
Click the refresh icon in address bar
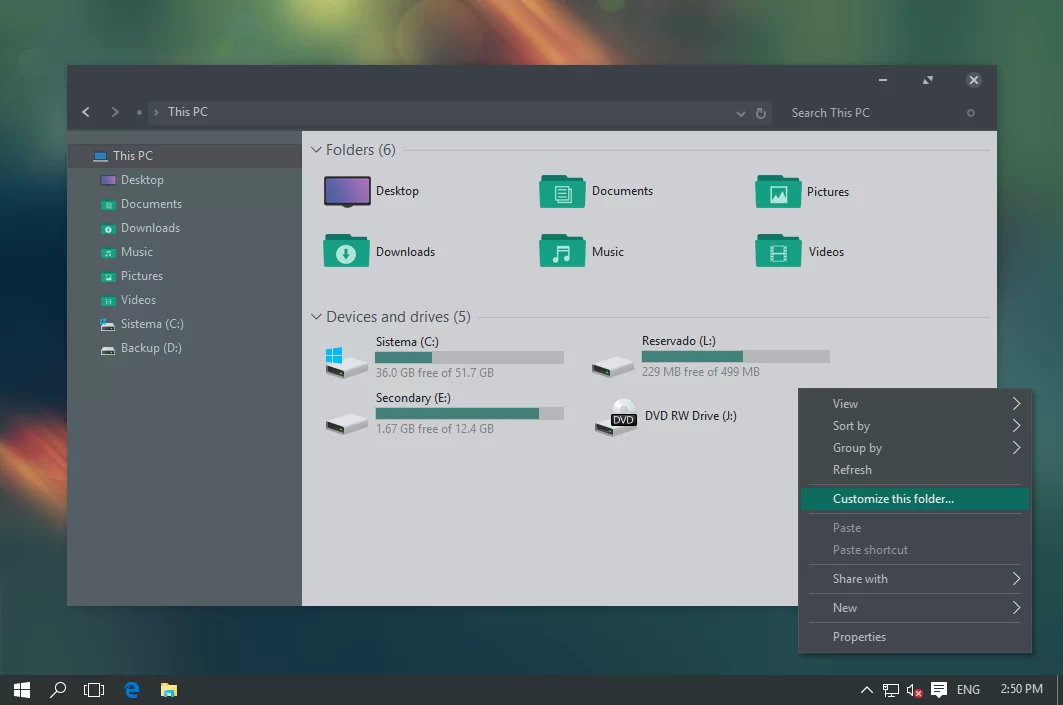(x=760, y=112)
